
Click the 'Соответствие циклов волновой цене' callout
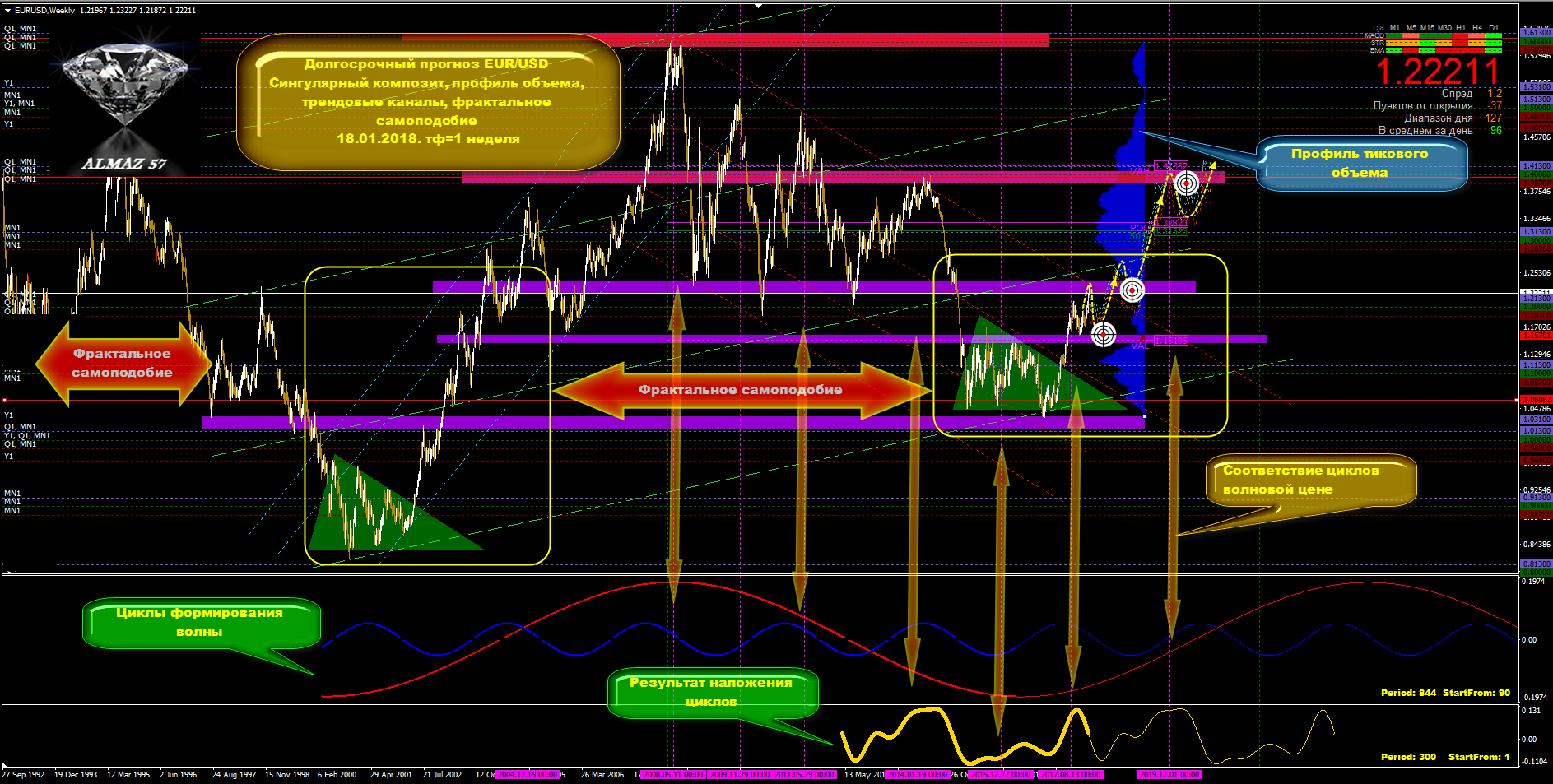click(1309, 480)
